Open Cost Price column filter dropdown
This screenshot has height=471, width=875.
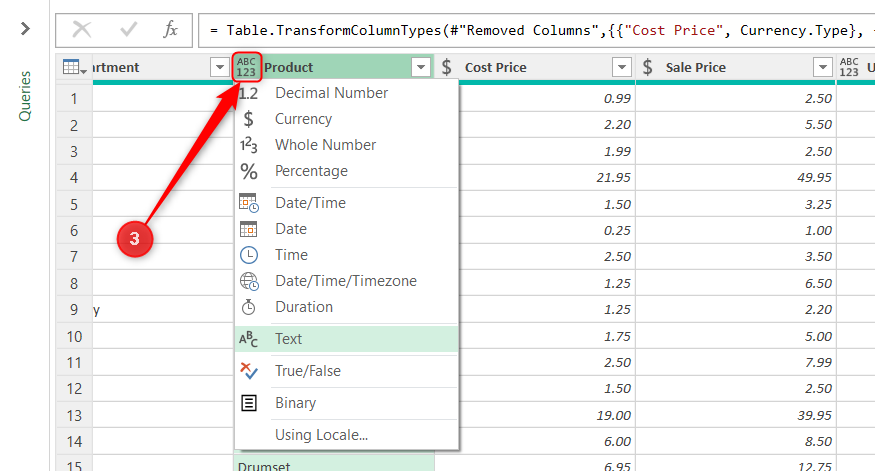[x=622, y=68]
